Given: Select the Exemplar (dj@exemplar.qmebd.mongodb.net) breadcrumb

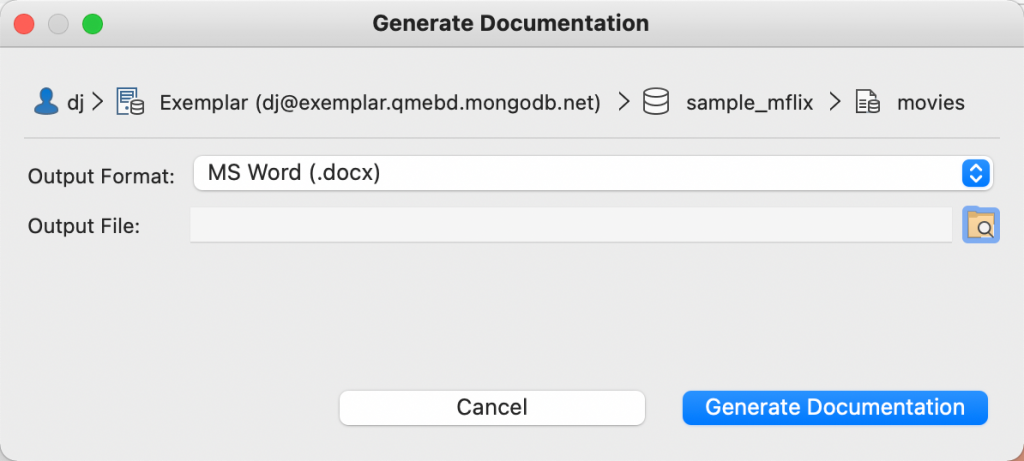Looking at the screenshot, I should tap(380, 103).
